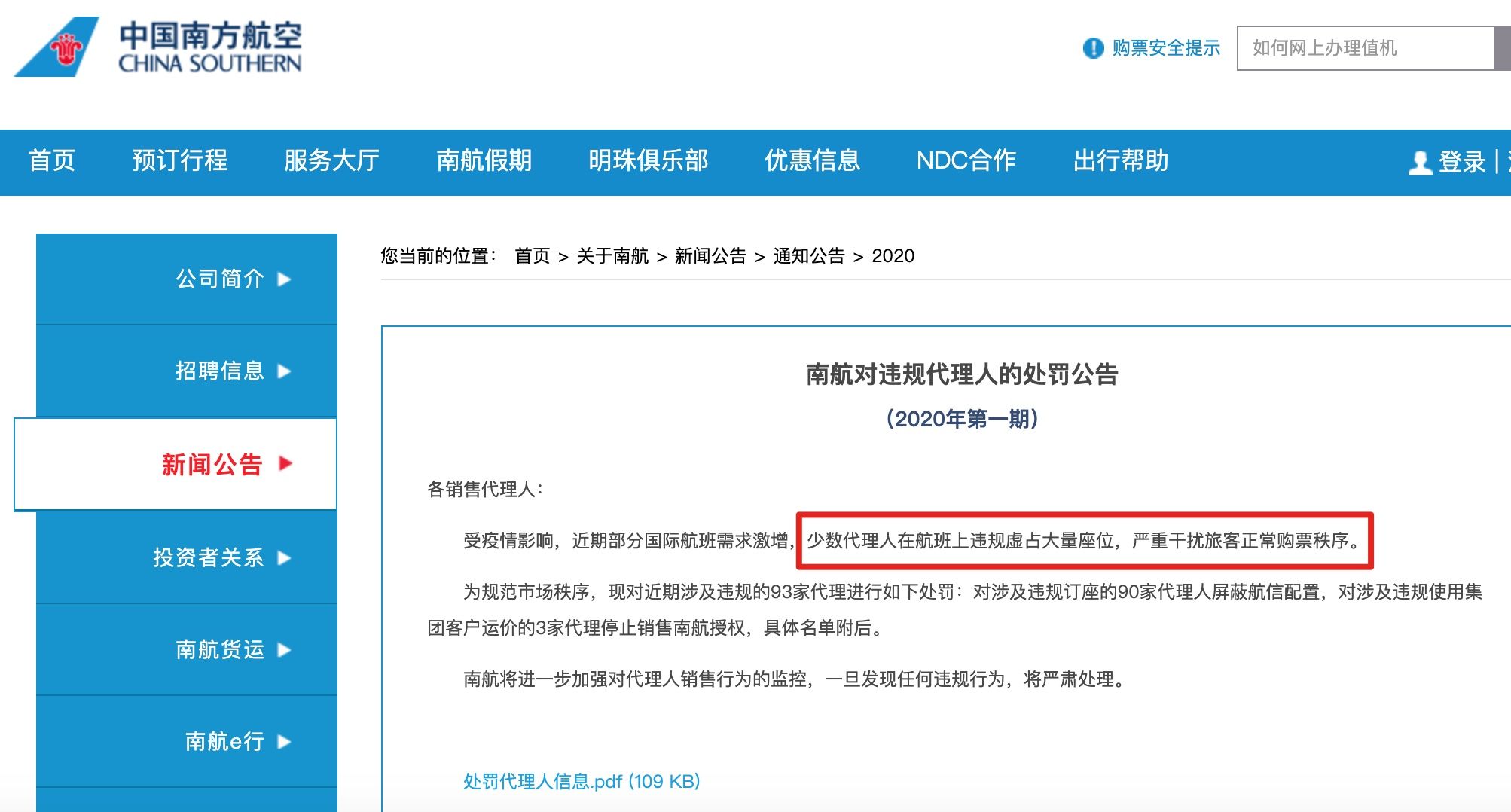This screenshot has height=812, width=1511.
Task: Open the 服务大厅 navigation menu
Action: pos(331,160)
